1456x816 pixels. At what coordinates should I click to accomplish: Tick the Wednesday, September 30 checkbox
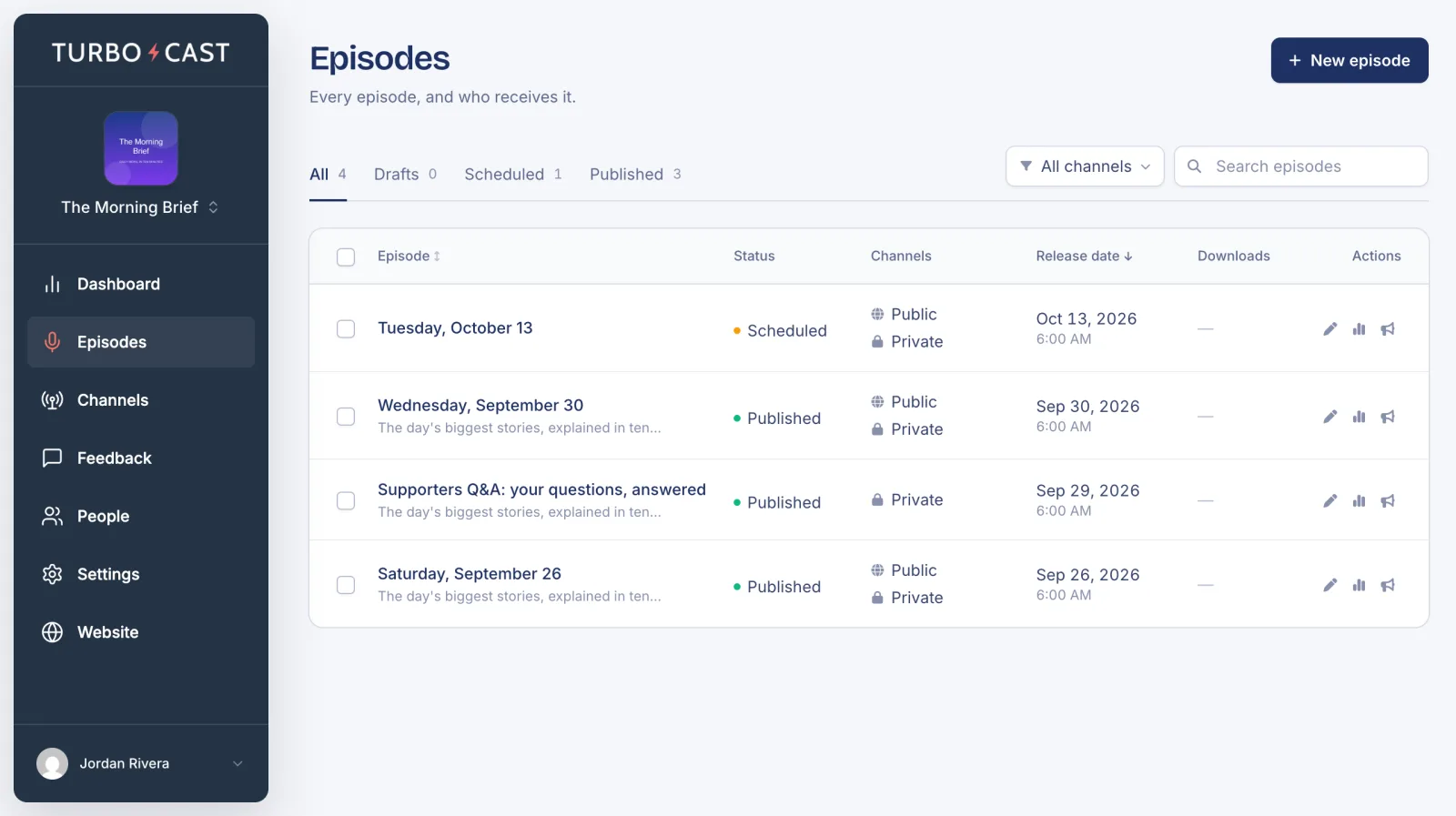[x=346, y=417]
